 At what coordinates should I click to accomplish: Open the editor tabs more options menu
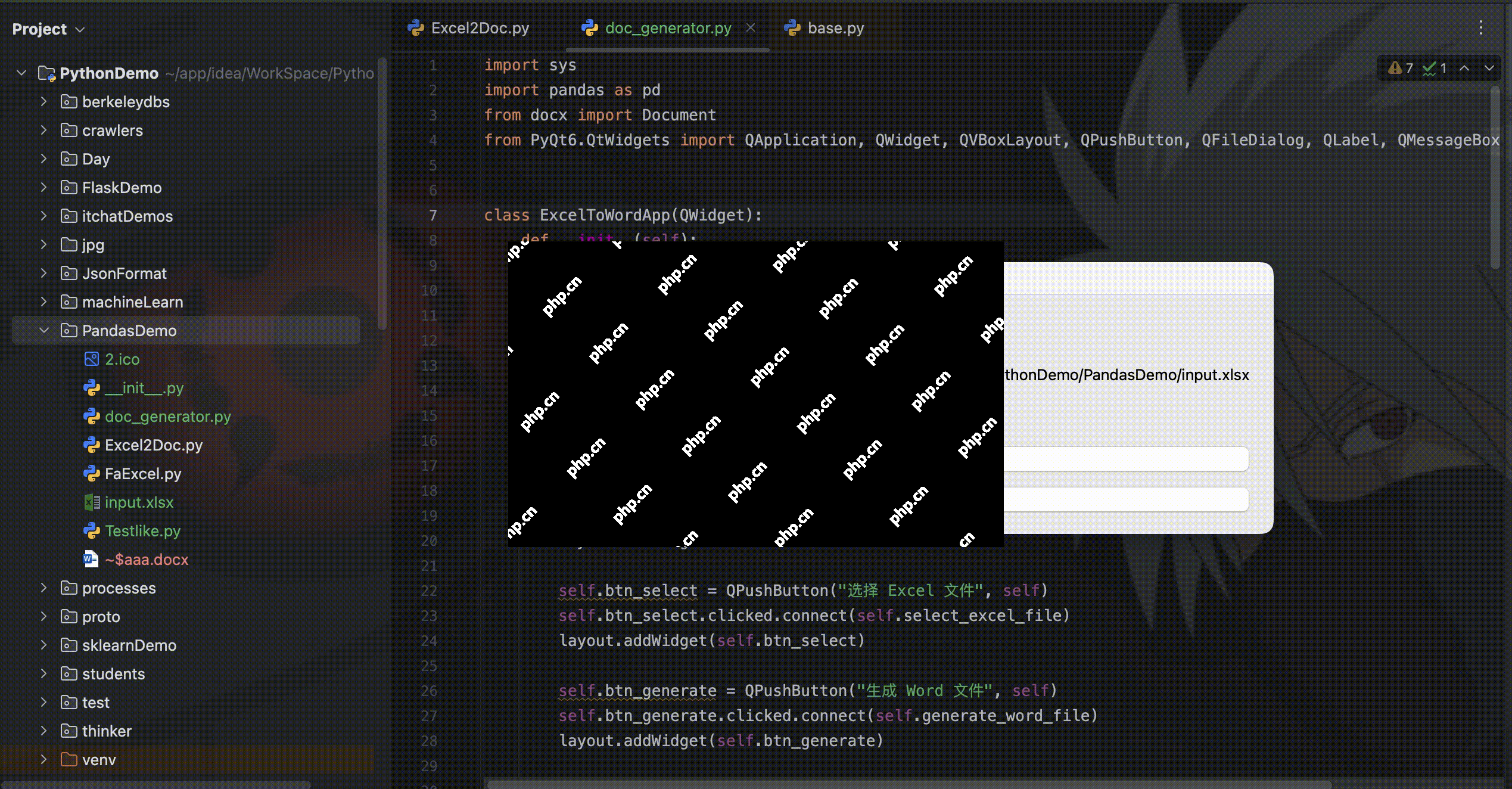[1481, 27]
